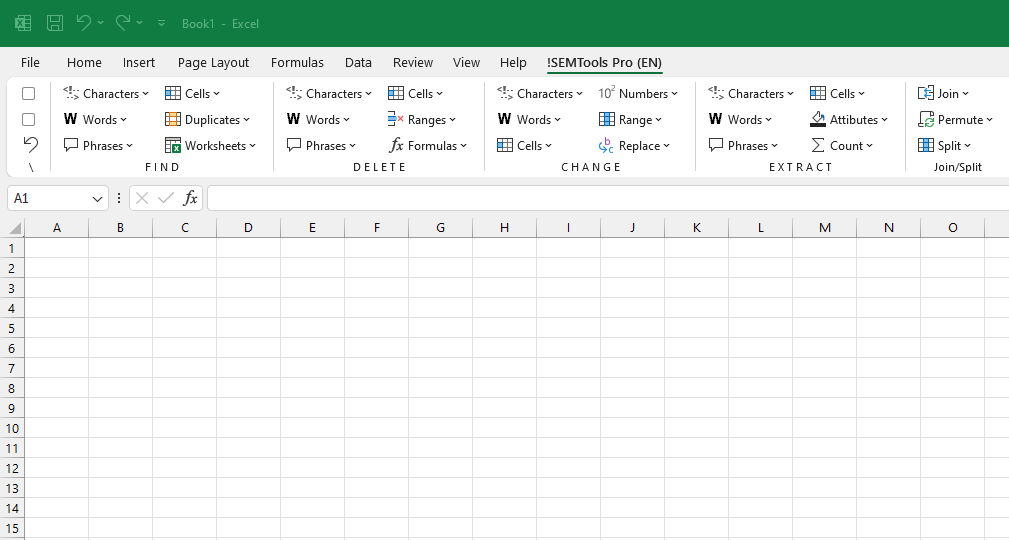Click the formula bar options dots handle
The height and width of the screenshot is (540, 1009).
click(119, 198)
